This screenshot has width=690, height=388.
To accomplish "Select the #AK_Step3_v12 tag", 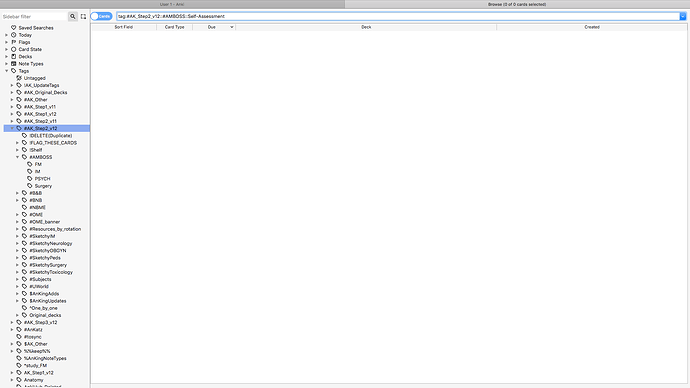I will click(40, 322).
